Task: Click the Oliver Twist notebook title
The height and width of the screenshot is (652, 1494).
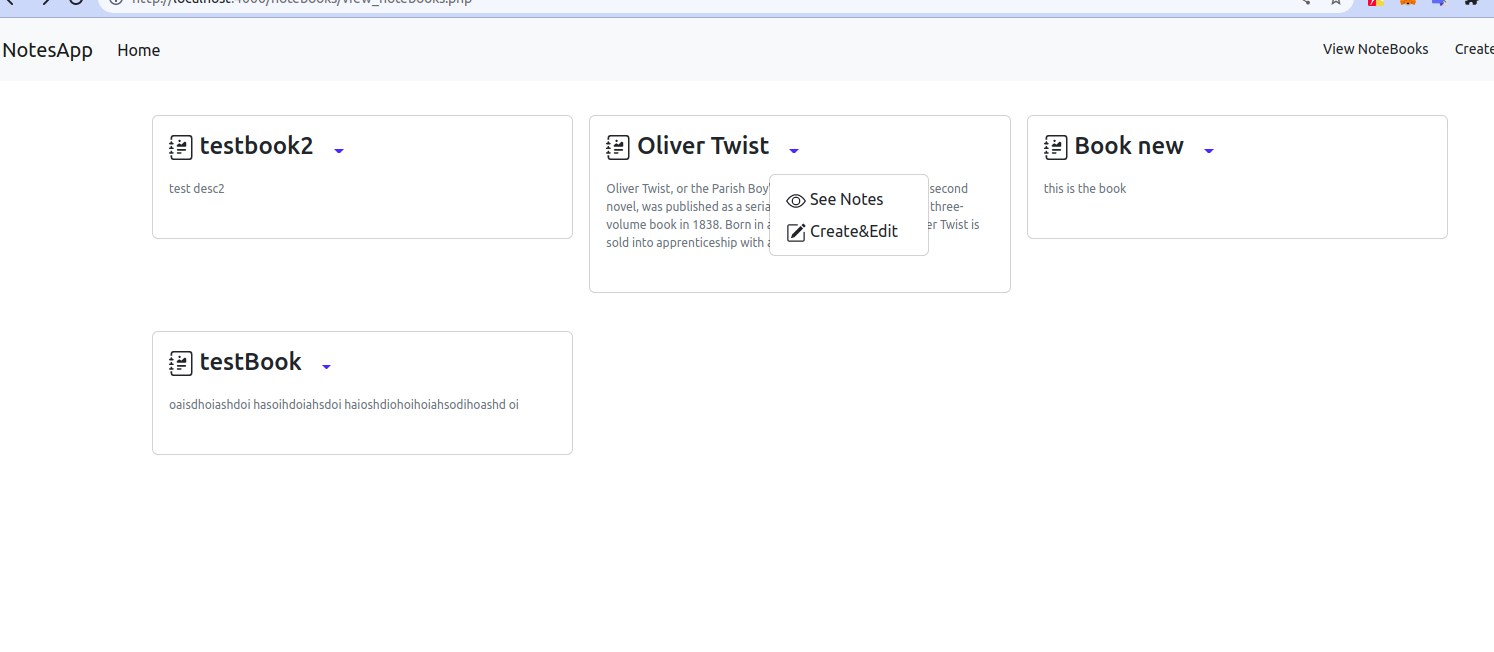Action: (703, 146)
